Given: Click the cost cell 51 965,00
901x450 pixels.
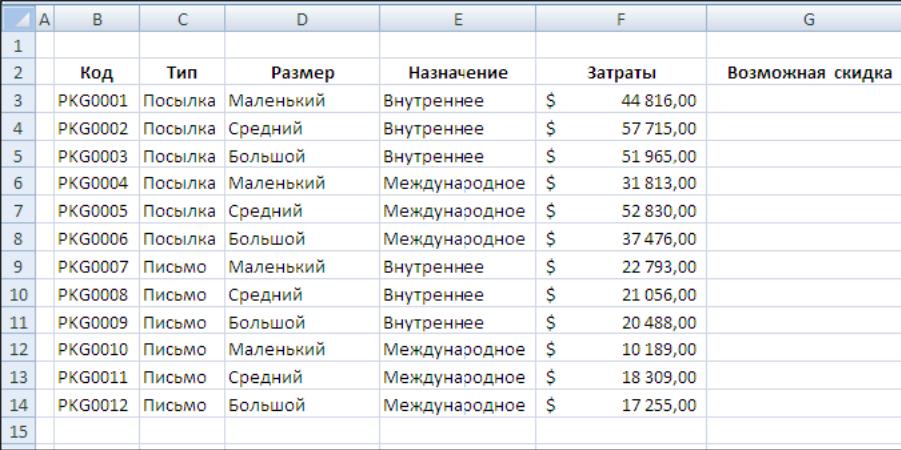Looking at the screenshot, I should [621, 156].
